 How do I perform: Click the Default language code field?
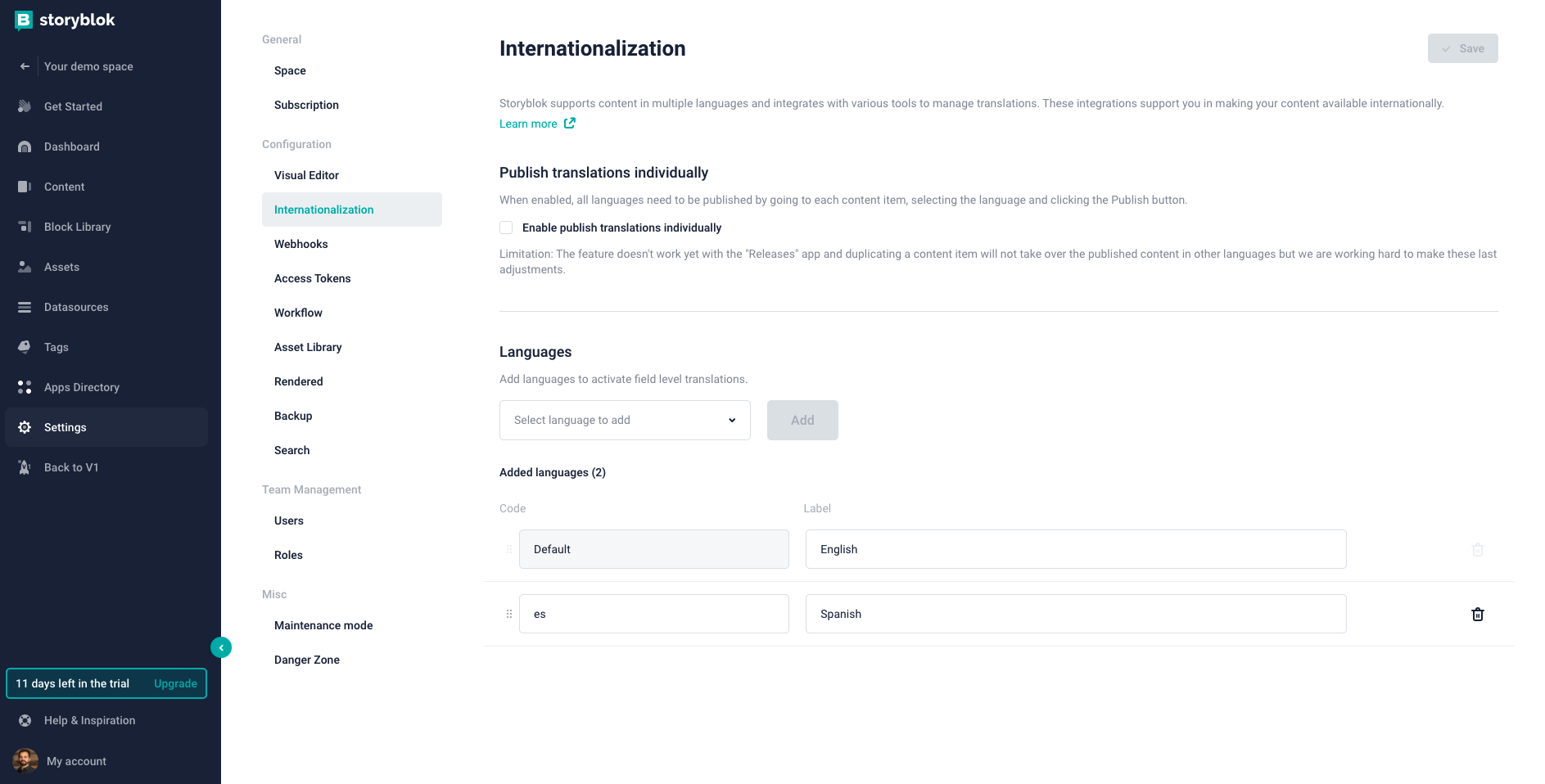pos(654,549)
